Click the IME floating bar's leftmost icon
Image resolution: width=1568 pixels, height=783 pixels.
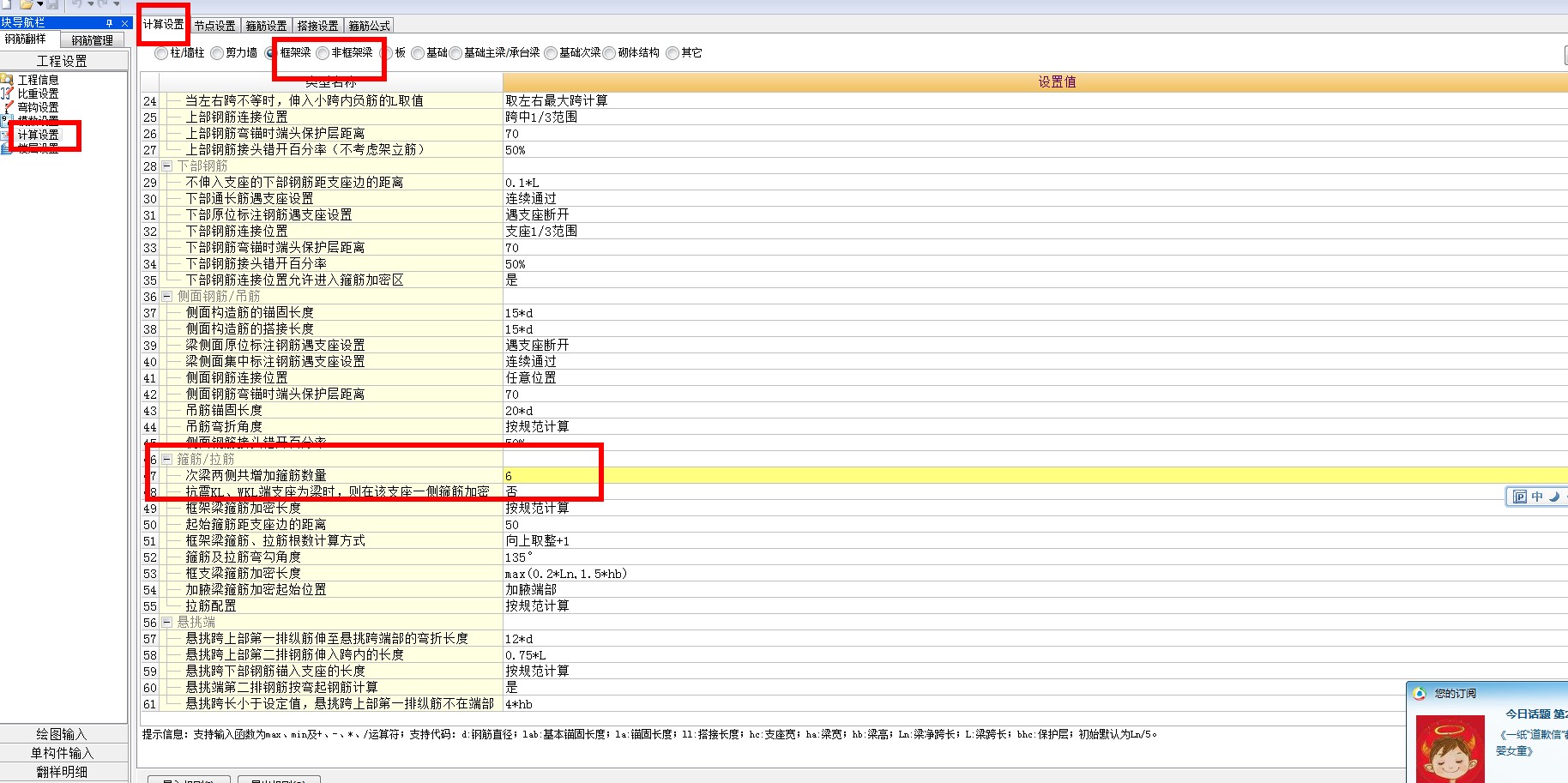[1519, 497]
